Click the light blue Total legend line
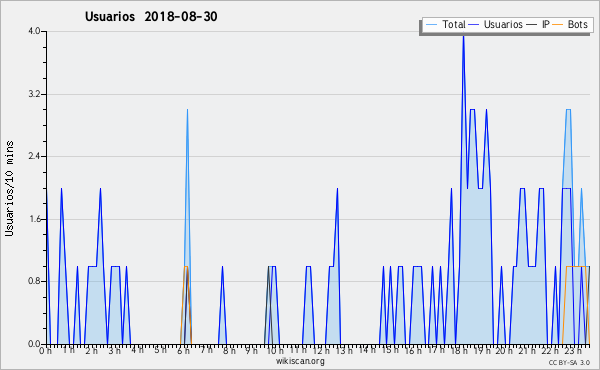Image resolution: width=600 pixels, height=370 pixels. [431, 25]
